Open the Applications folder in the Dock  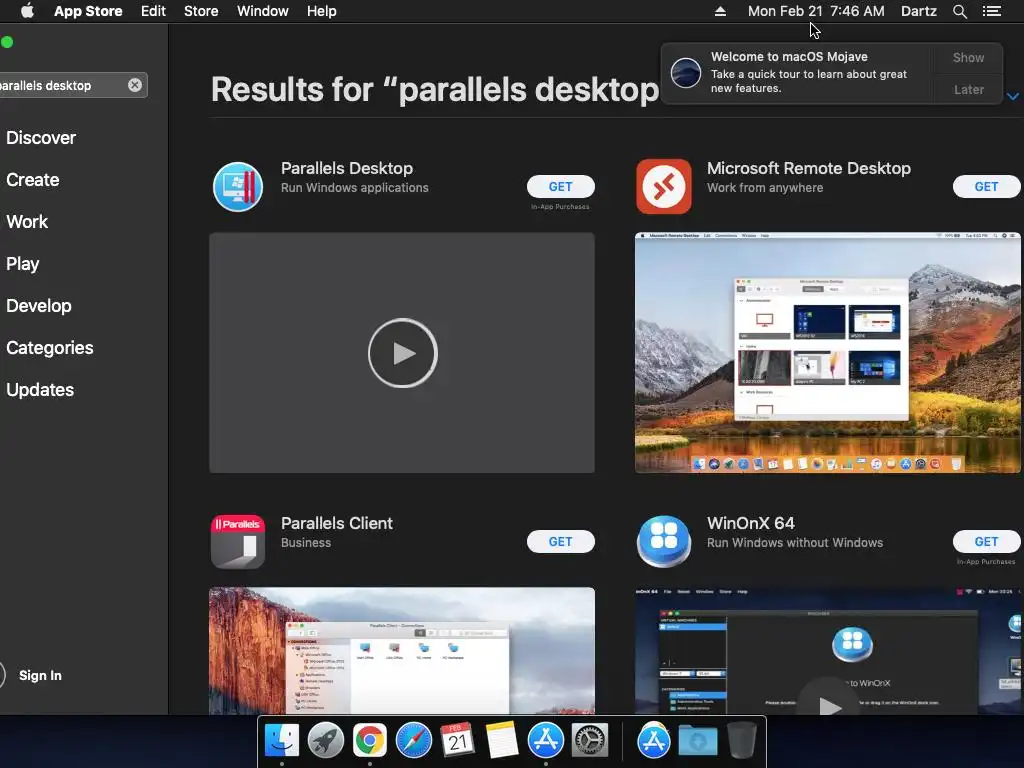pos(654,741)
